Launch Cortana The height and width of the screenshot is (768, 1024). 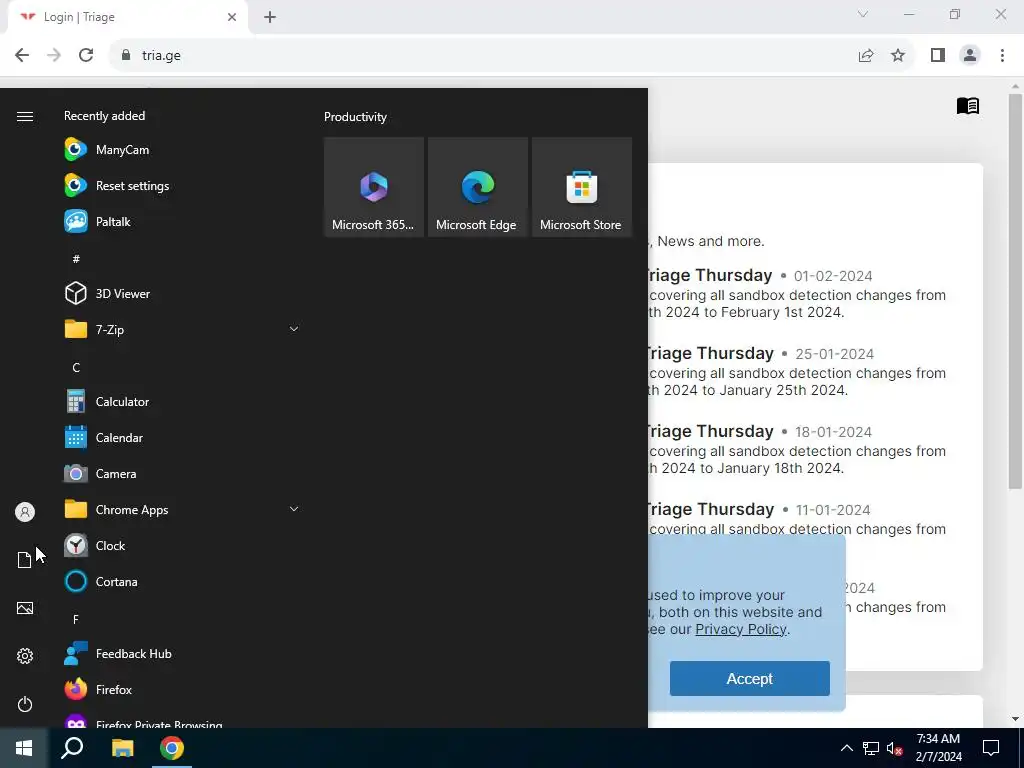(182, 581)
